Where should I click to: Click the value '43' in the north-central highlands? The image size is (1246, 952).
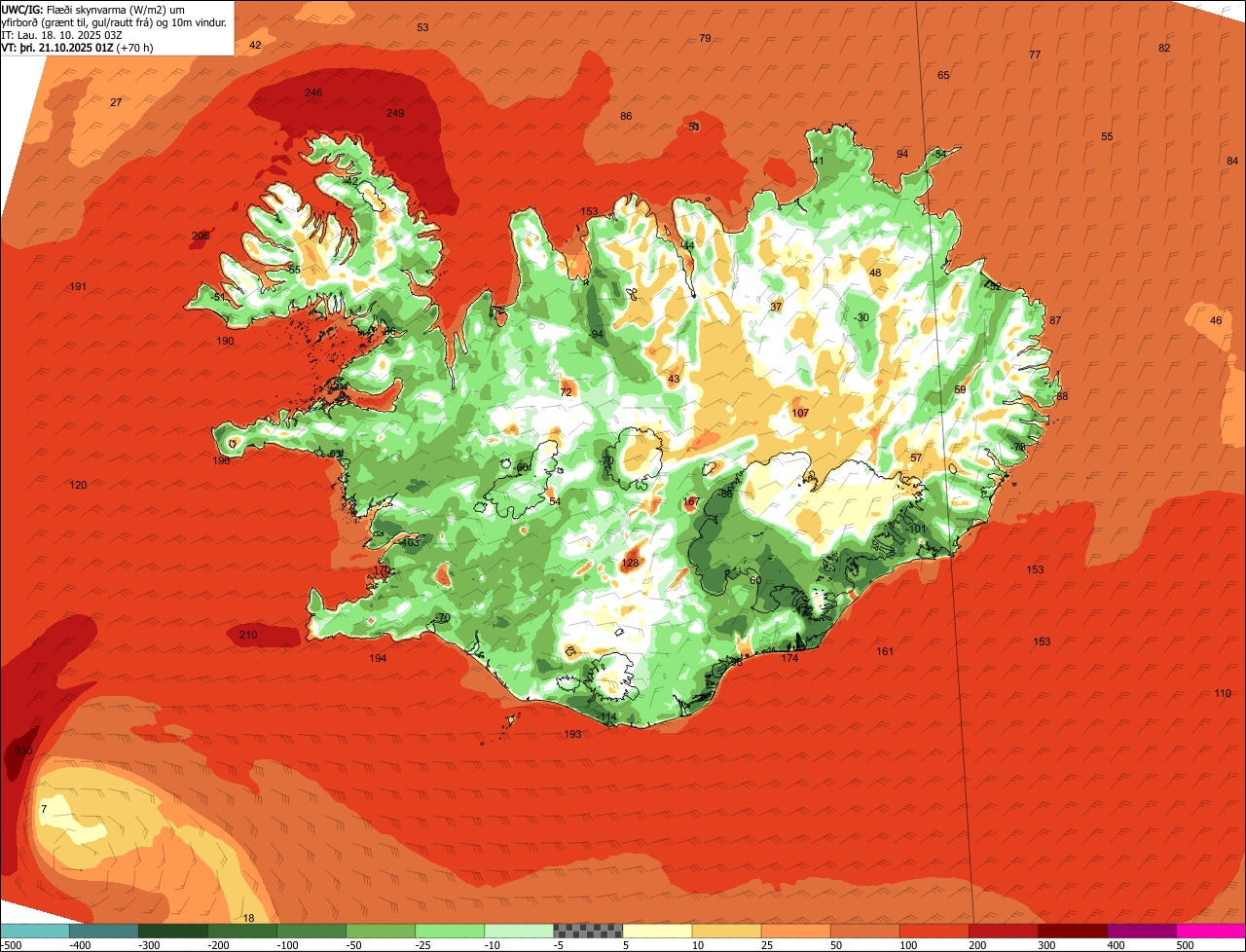click(674, 379)
